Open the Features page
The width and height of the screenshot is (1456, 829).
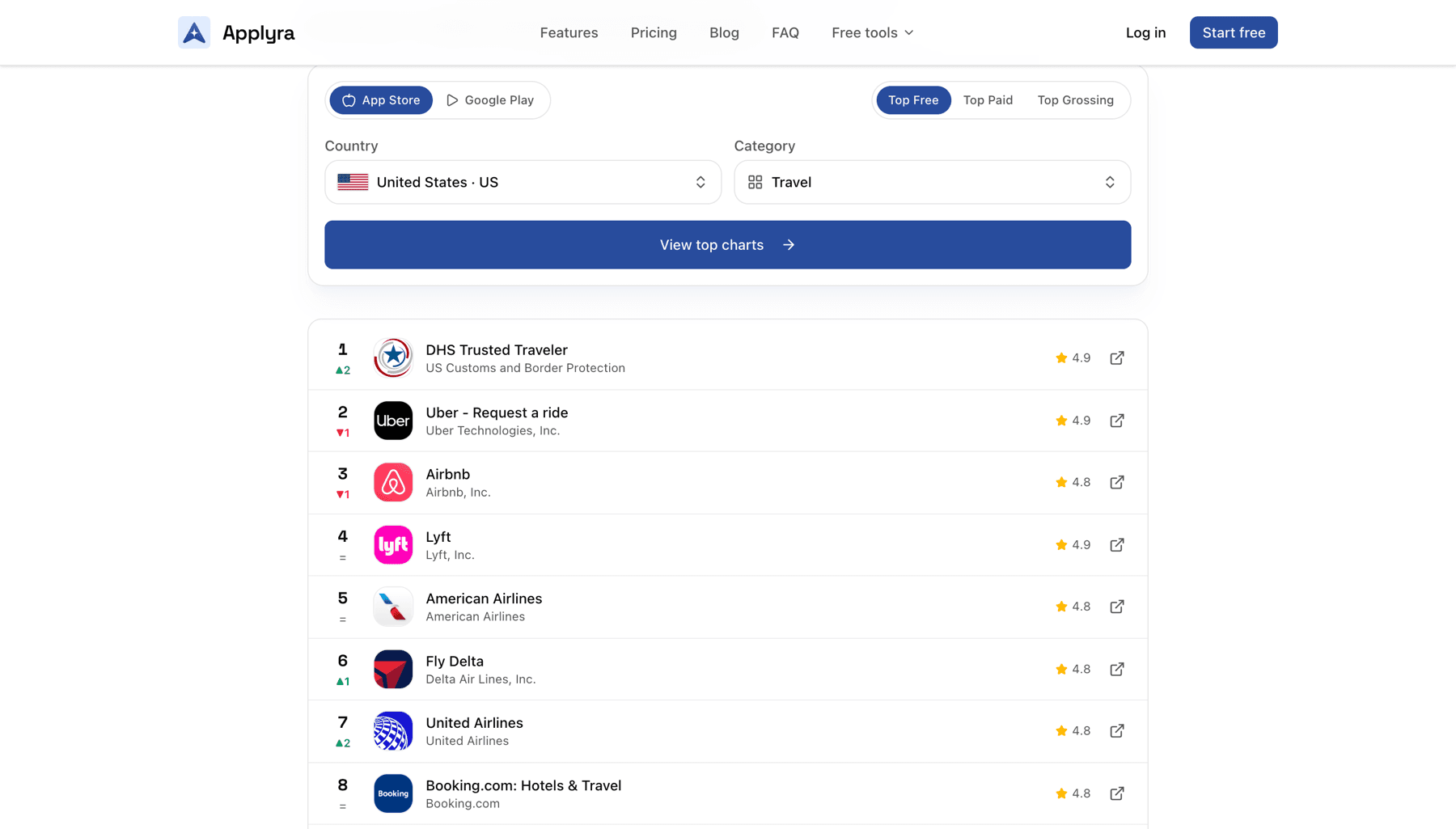pos(569,32)
